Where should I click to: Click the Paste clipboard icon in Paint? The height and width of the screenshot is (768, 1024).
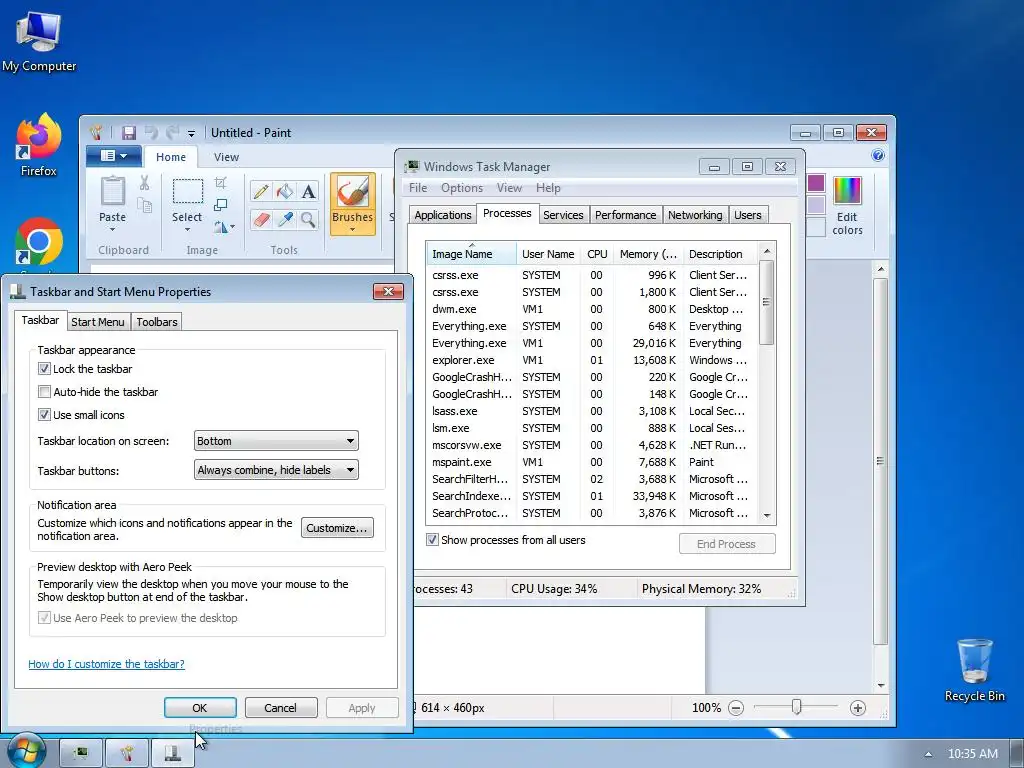(x=112, y=191)
